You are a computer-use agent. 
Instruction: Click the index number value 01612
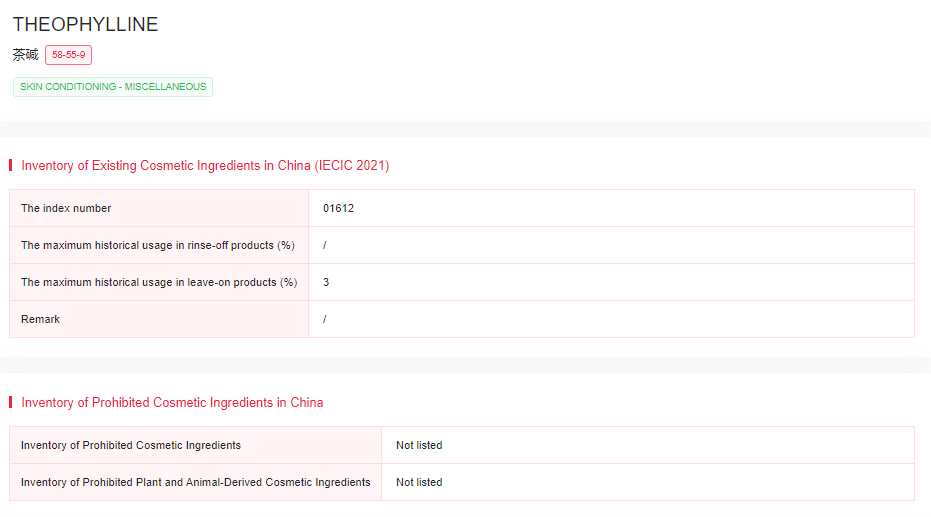click(x=338, y=208)
